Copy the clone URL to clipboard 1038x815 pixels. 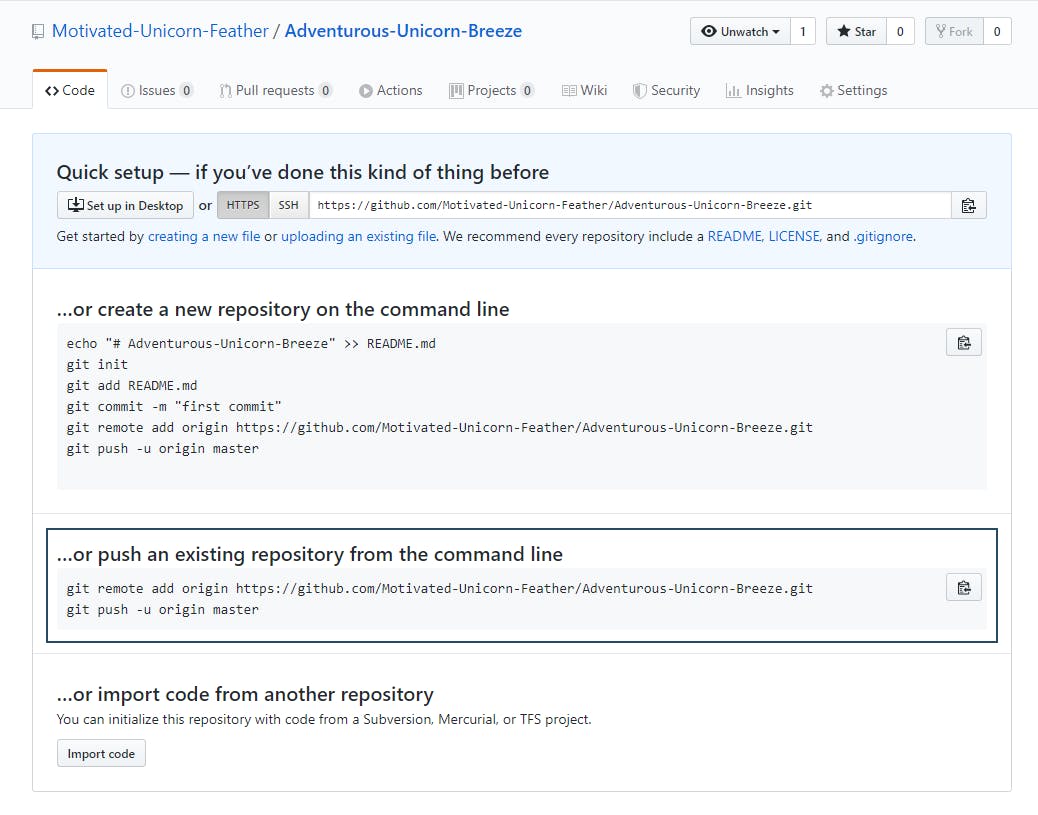968,205
